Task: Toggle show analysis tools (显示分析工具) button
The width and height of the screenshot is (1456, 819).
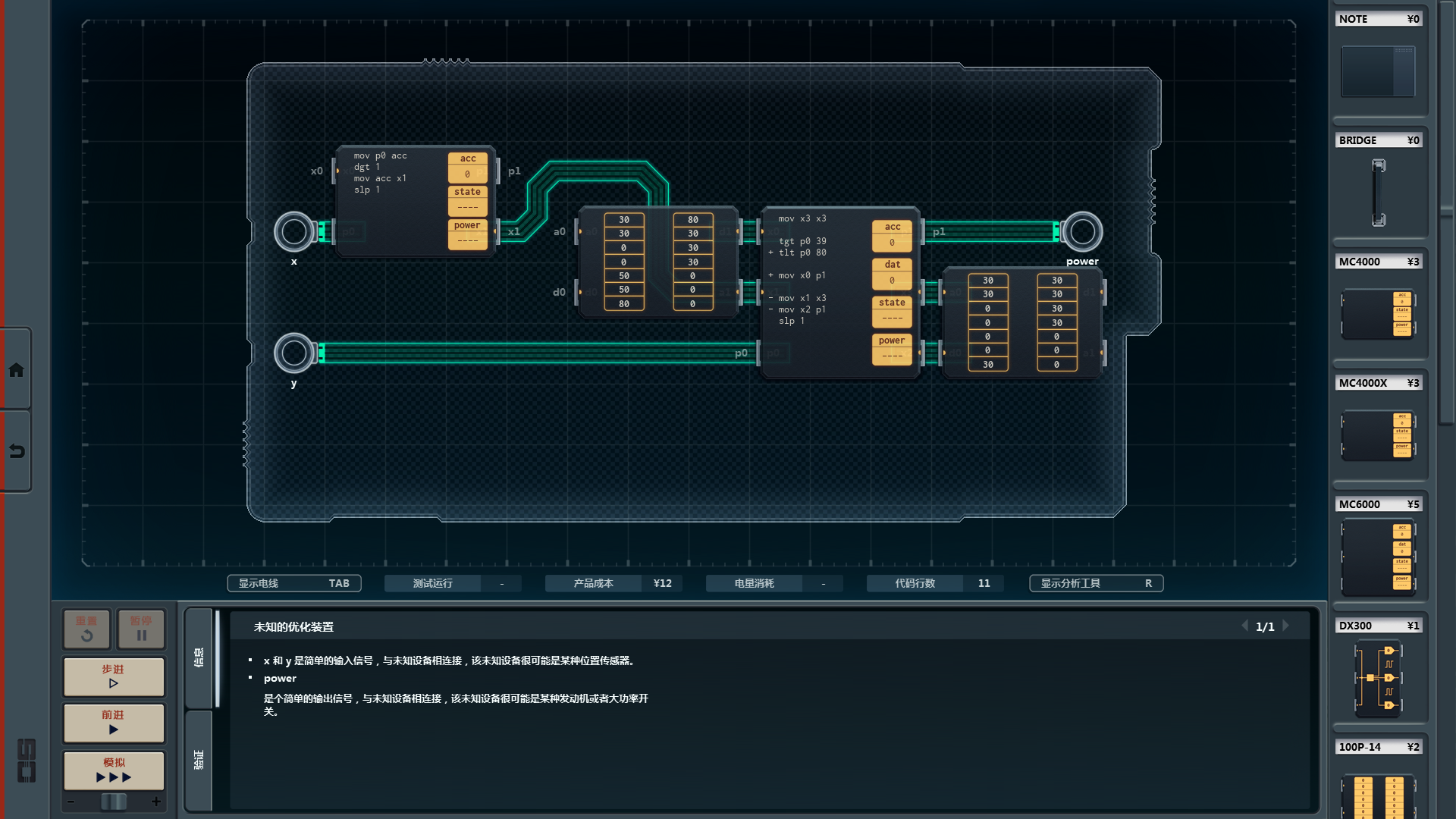Action: pos(1096,583)
